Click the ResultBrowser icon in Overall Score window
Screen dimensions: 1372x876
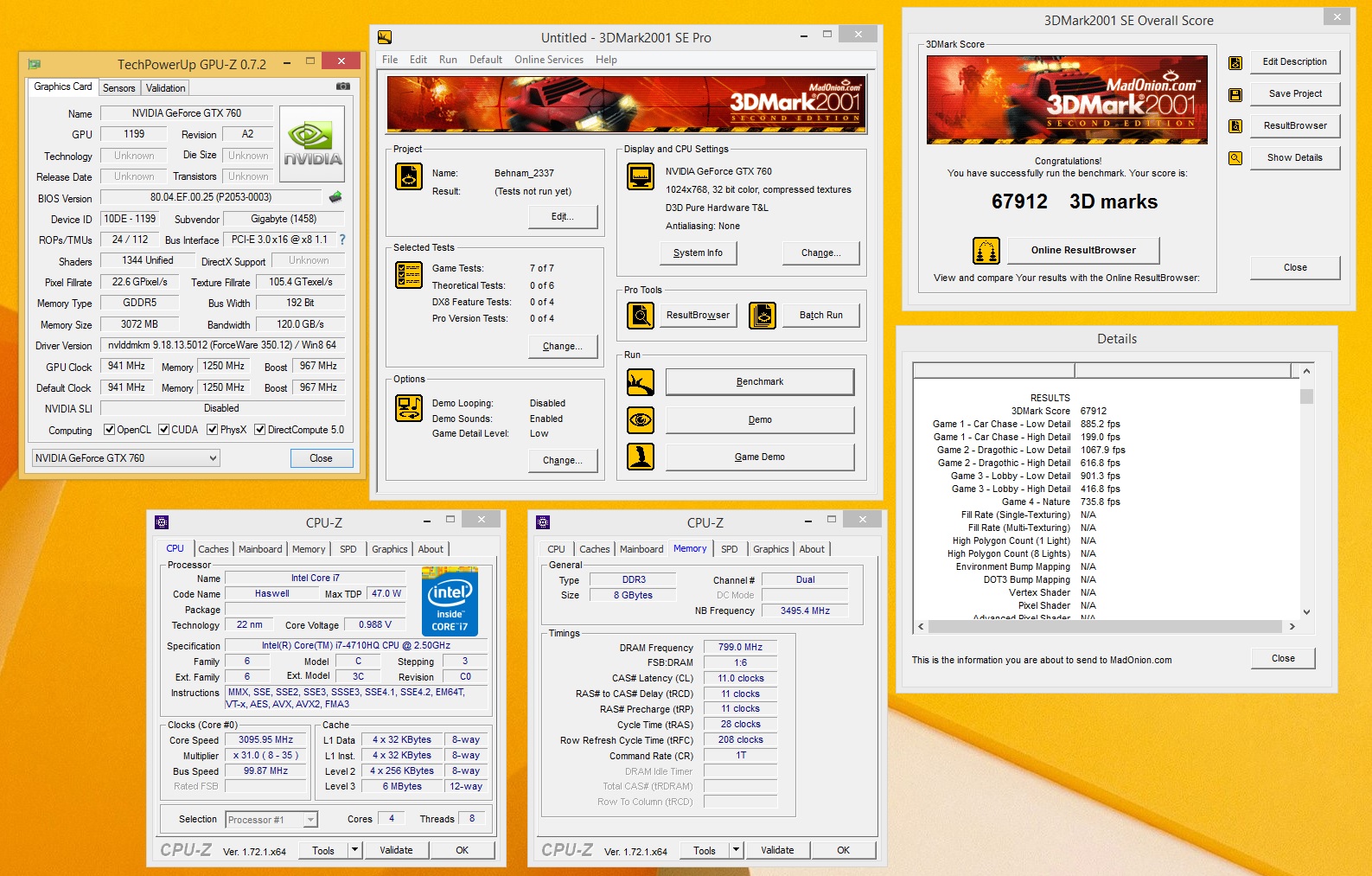[x=1235, y=126]
